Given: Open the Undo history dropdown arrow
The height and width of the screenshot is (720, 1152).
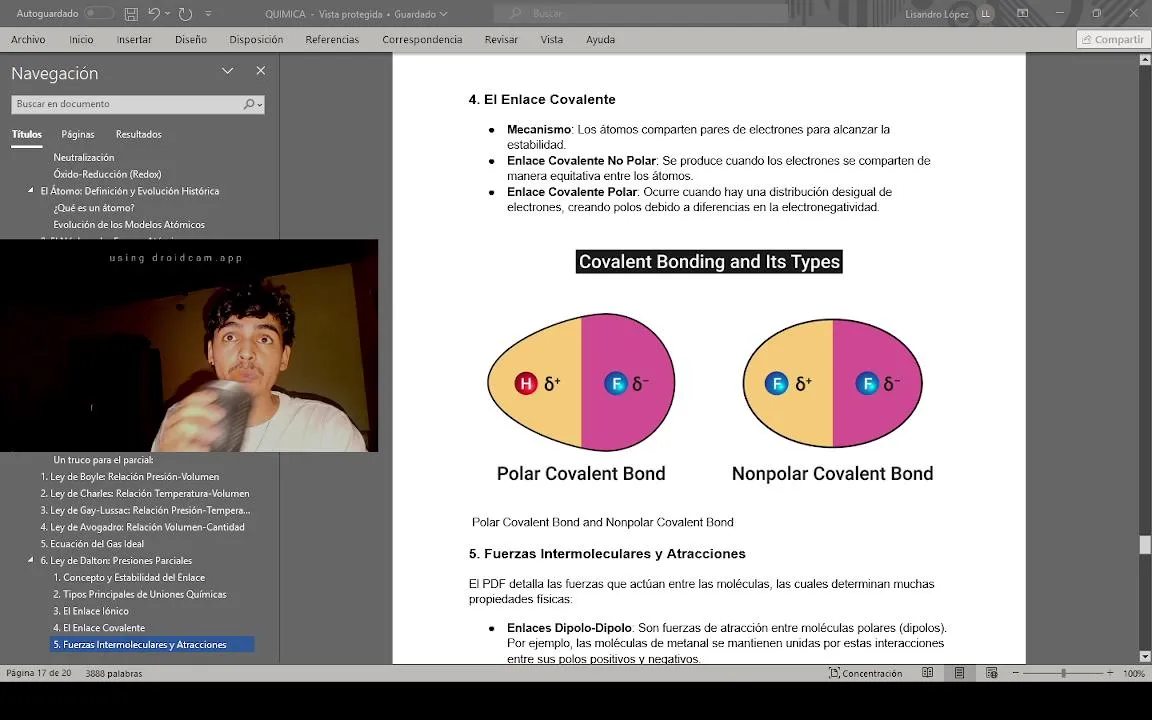Looking at the screenshot, I should point(168,13).
